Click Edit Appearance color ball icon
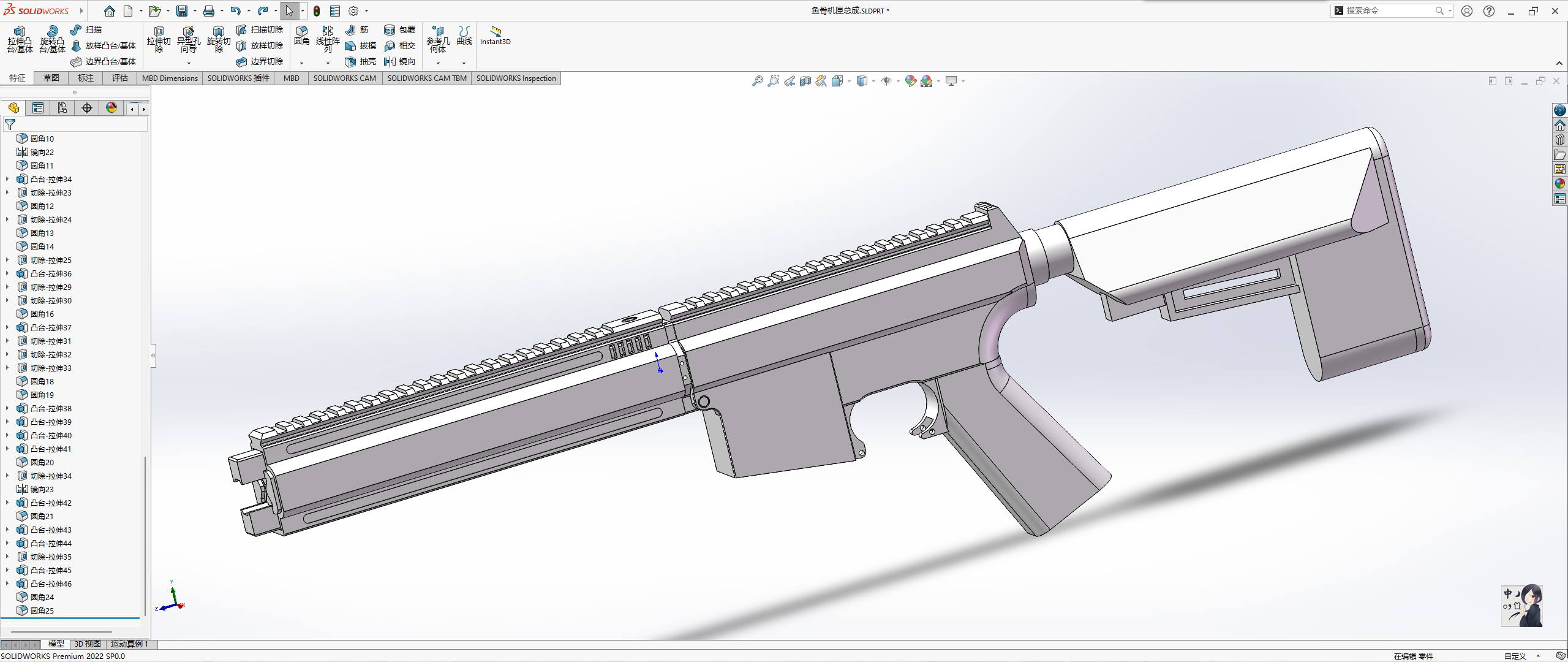The height and width of the screenshot is (662, 1568). click(x=911, y=81)
